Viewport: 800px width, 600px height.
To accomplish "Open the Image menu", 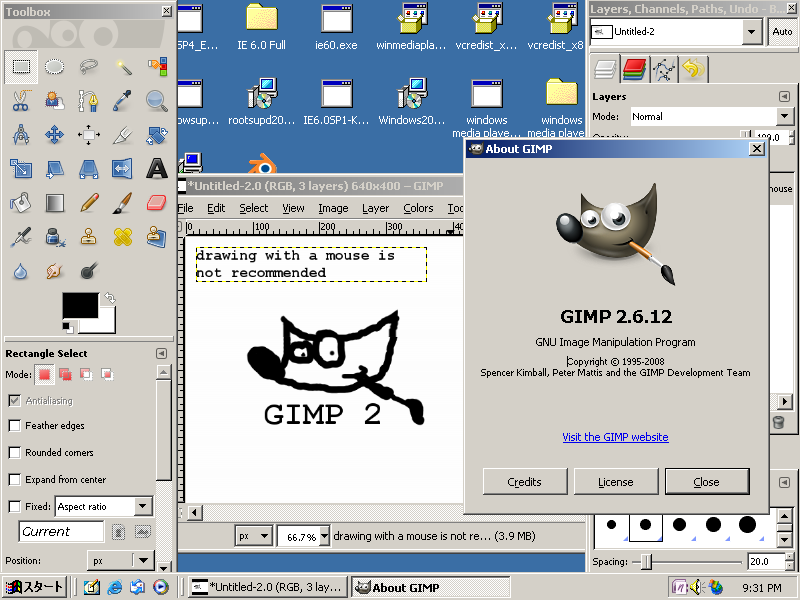I will coord(333,208).
